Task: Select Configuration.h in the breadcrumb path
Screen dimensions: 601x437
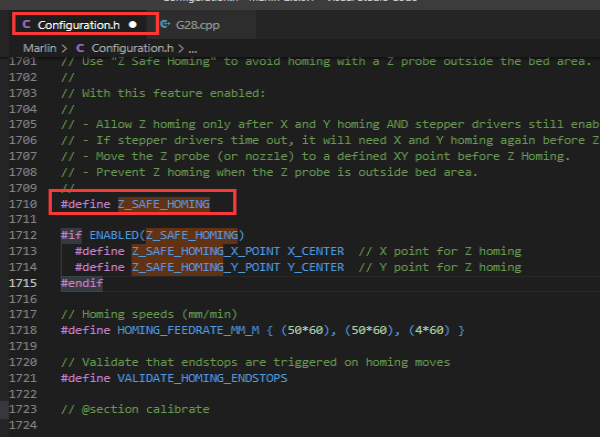Action: pos(132,48)
